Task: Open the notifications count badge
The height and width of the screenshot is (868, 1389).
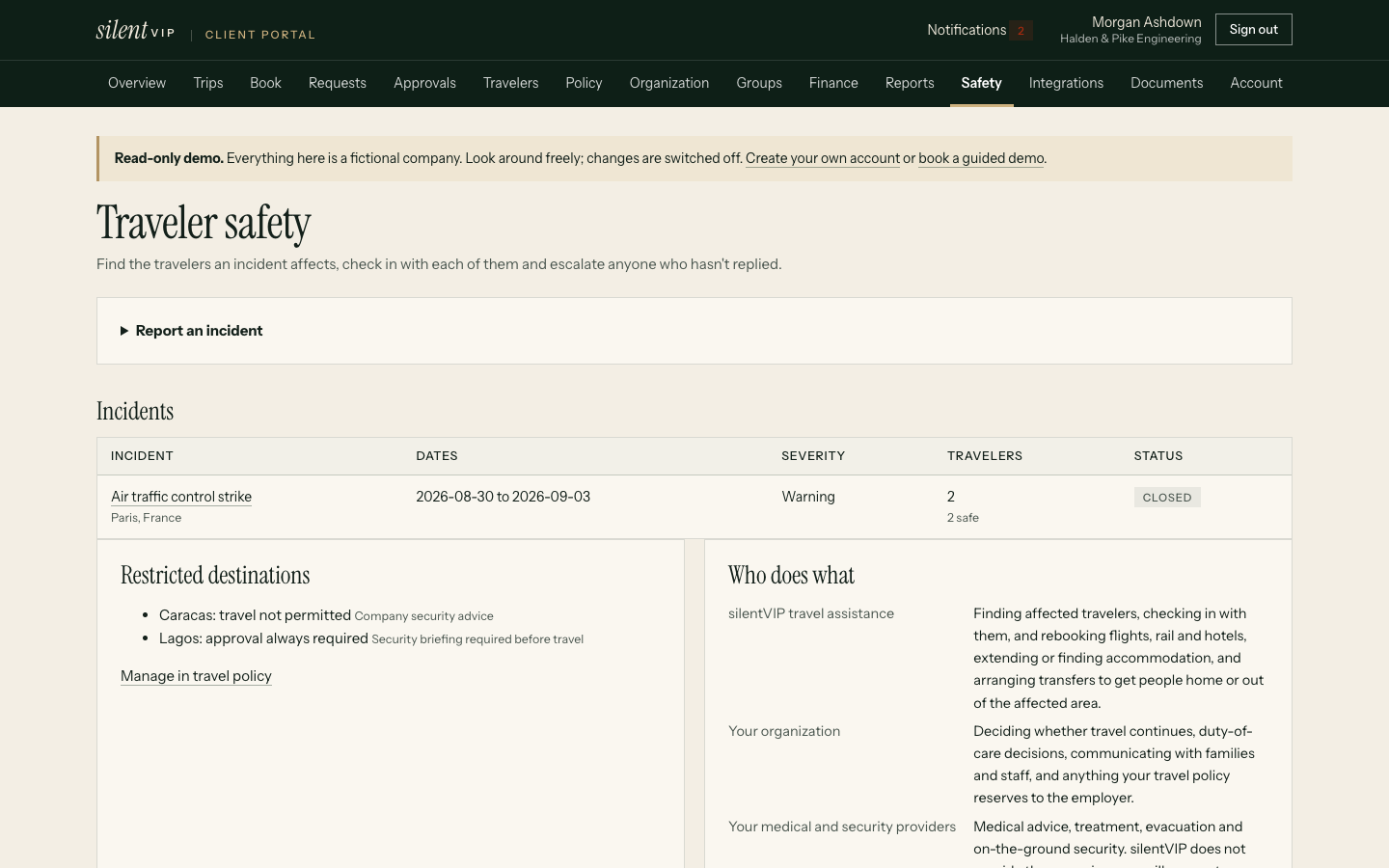Action: pos(1021,30)
